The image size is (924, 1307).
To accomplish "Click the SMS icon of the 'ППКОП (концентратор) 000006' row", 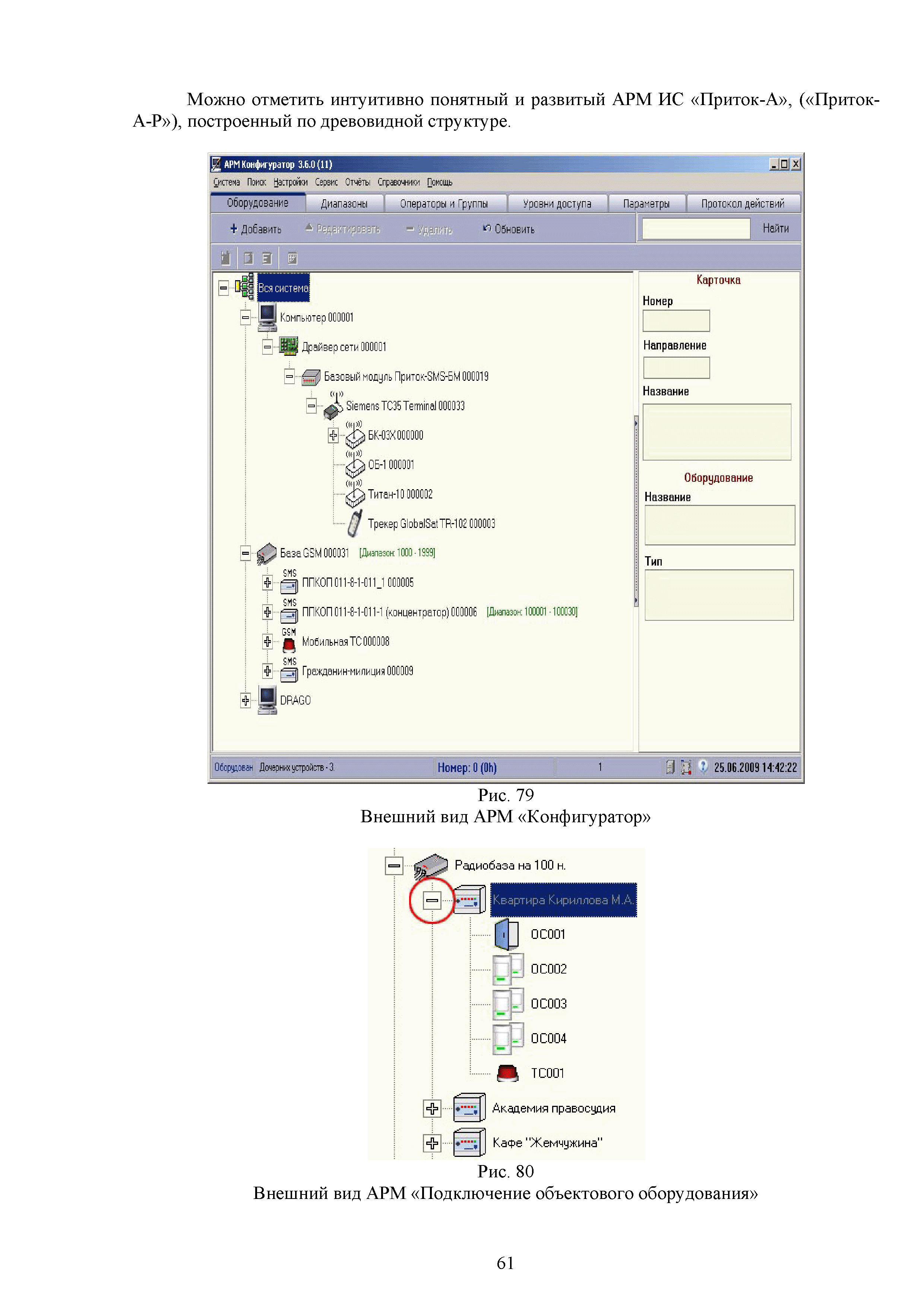I will click(x=289, y=611).
